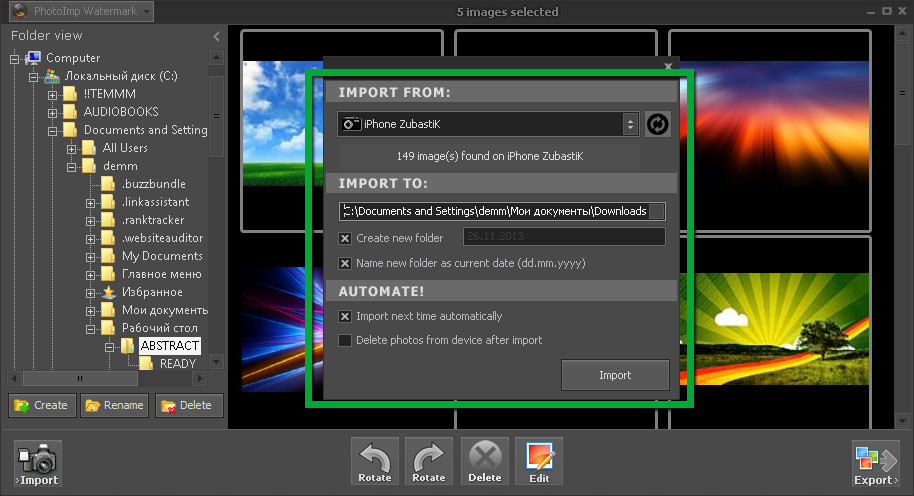Select the ABSTRACT folder in the tree
Screen dimensions: 914x496
170,346
